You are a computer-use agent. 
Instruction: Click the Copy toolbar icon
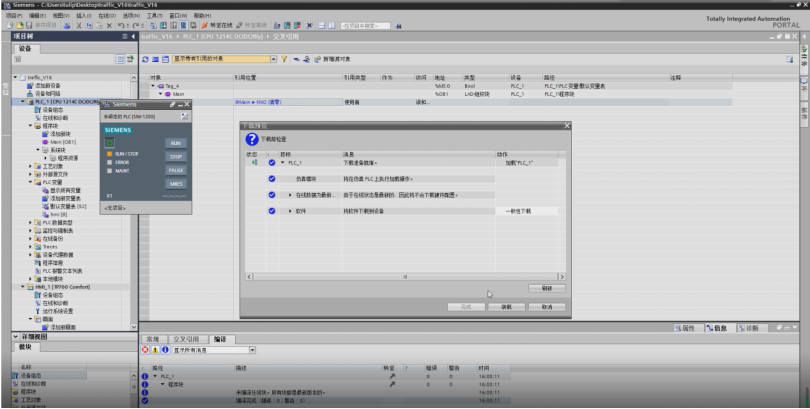tap(89, 25)
